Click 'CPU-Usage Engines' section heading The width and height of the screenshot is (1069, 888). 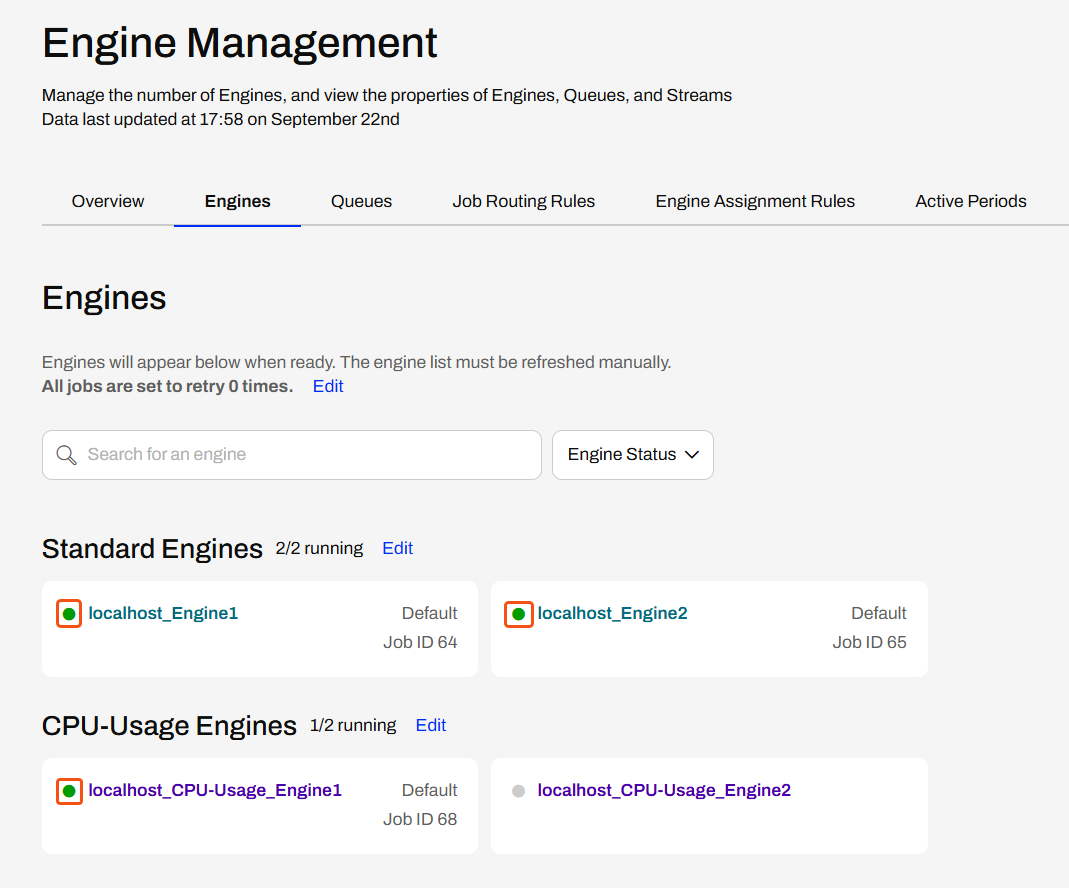click(x=169, y=726)
